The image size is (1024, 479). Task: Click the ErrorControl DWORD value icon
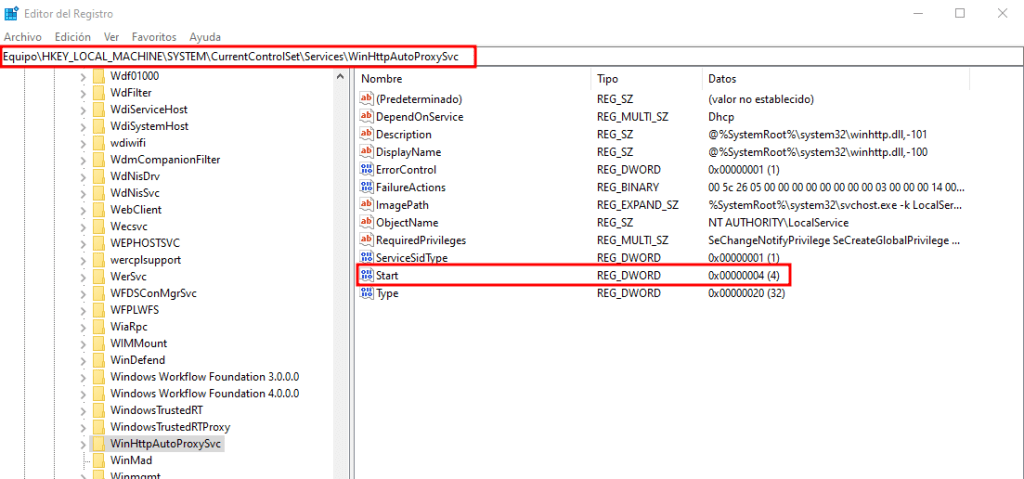[x=366, y=170]
